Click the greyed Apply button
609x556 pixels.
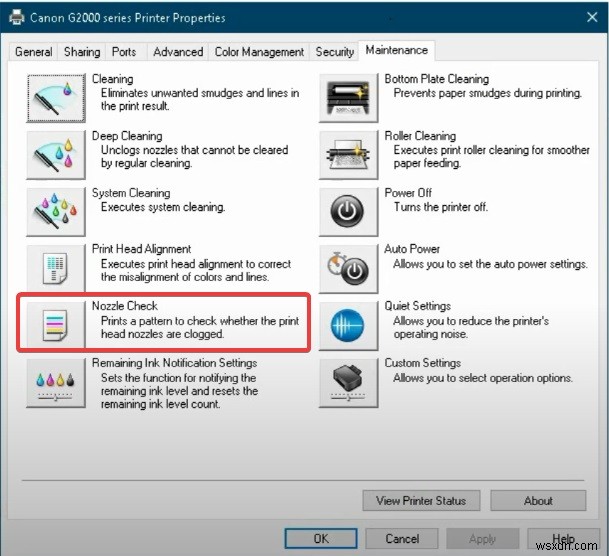(482, 539)
